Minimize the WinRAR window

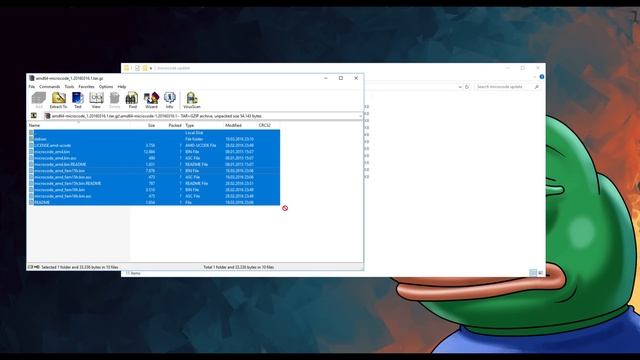pos(326,78)
